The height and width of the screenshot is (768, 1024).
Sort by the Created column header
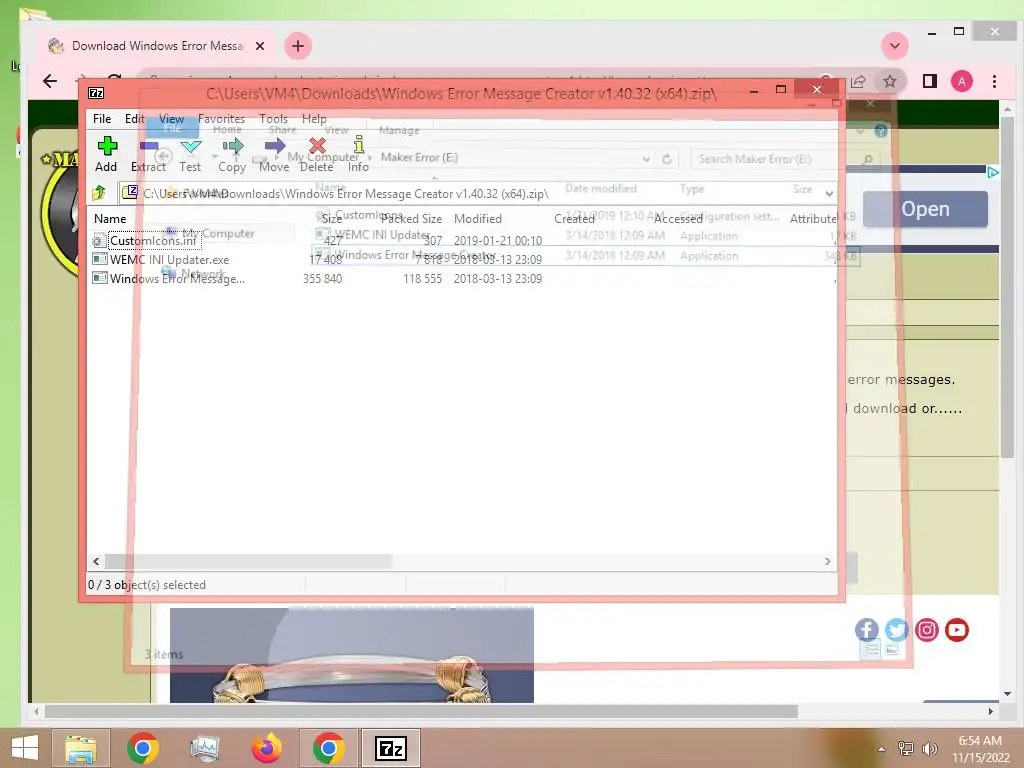pos(575,219)
